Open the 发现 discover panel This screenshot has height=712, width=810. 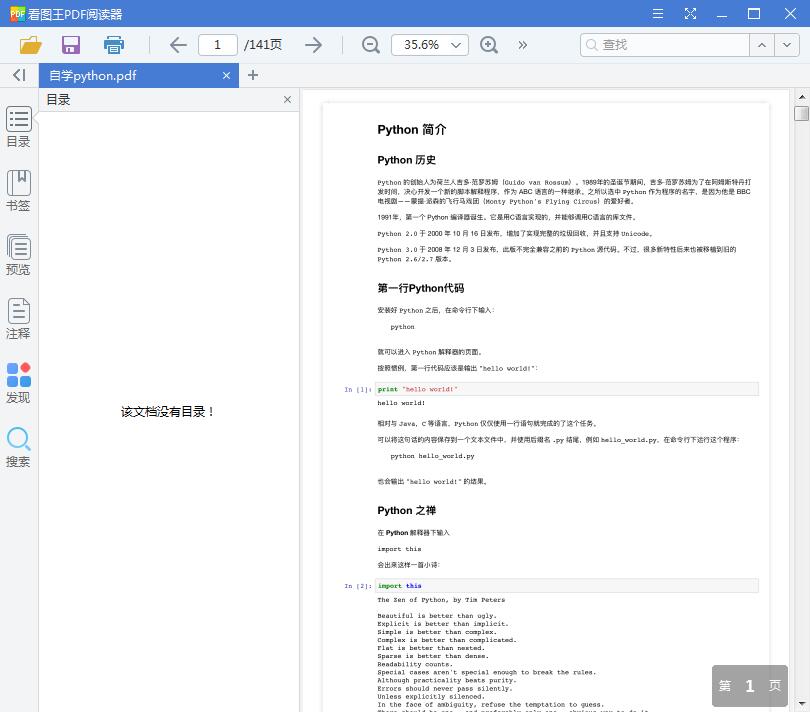(x=18, y=385)
